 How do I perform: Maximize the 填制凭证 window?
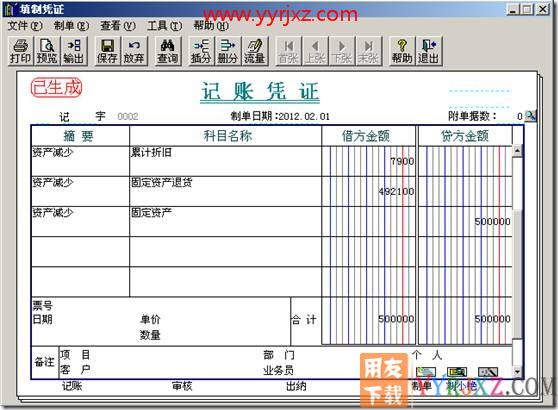(x=527, y=9)
